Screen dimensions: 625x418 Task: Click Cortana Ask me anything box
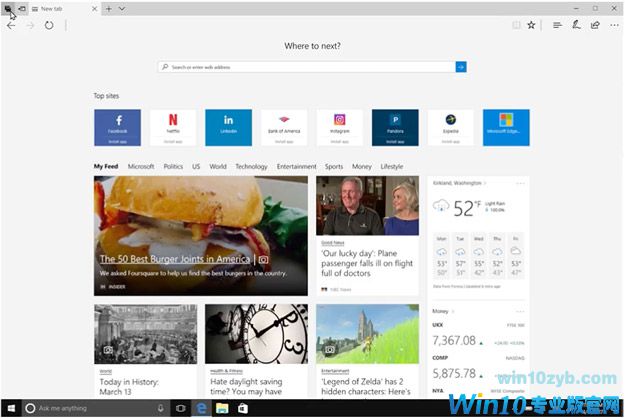click(x=96, y=408)
